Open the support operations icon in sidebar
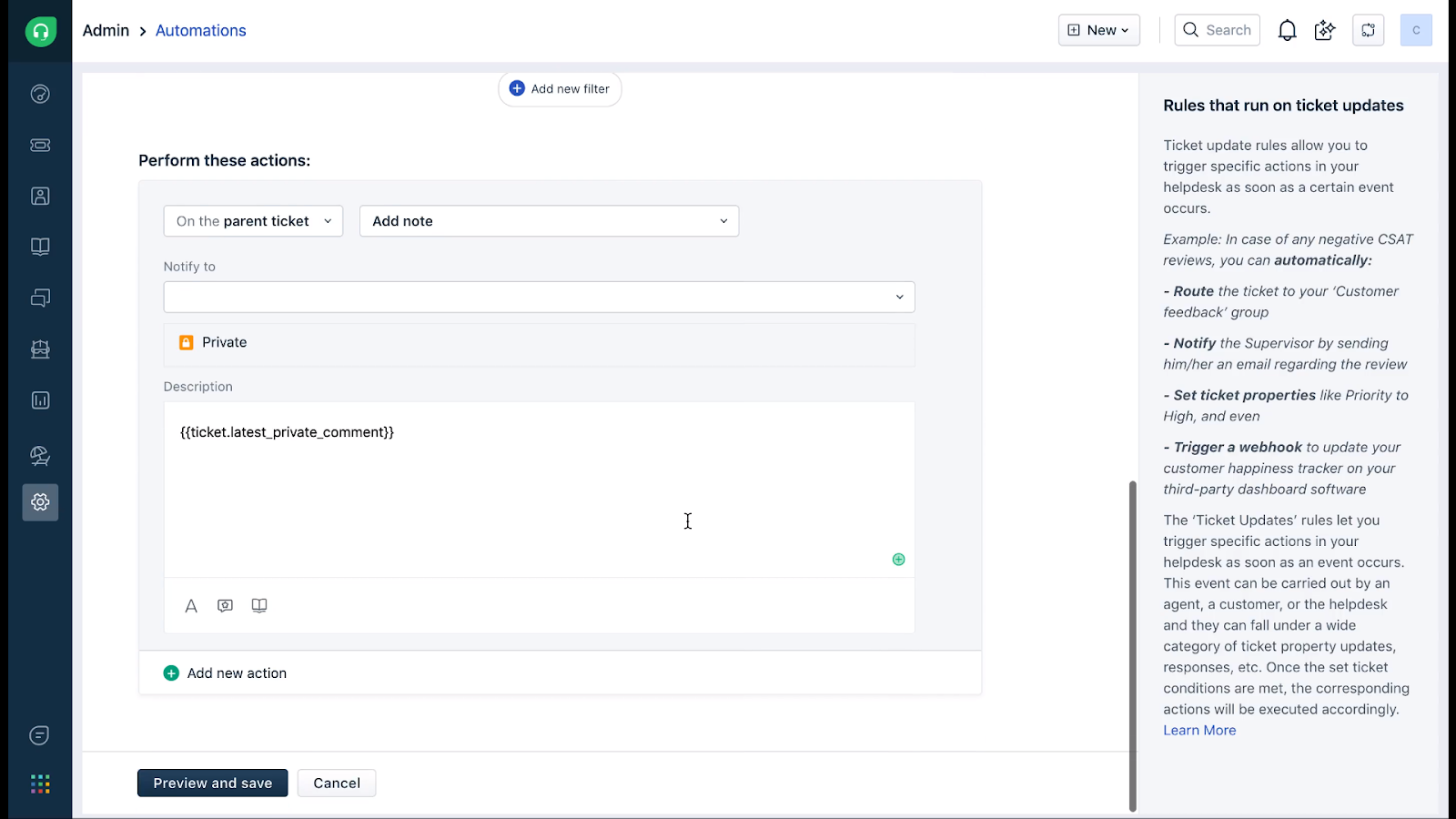The image size is (1456, 819). tap(40, 455)
